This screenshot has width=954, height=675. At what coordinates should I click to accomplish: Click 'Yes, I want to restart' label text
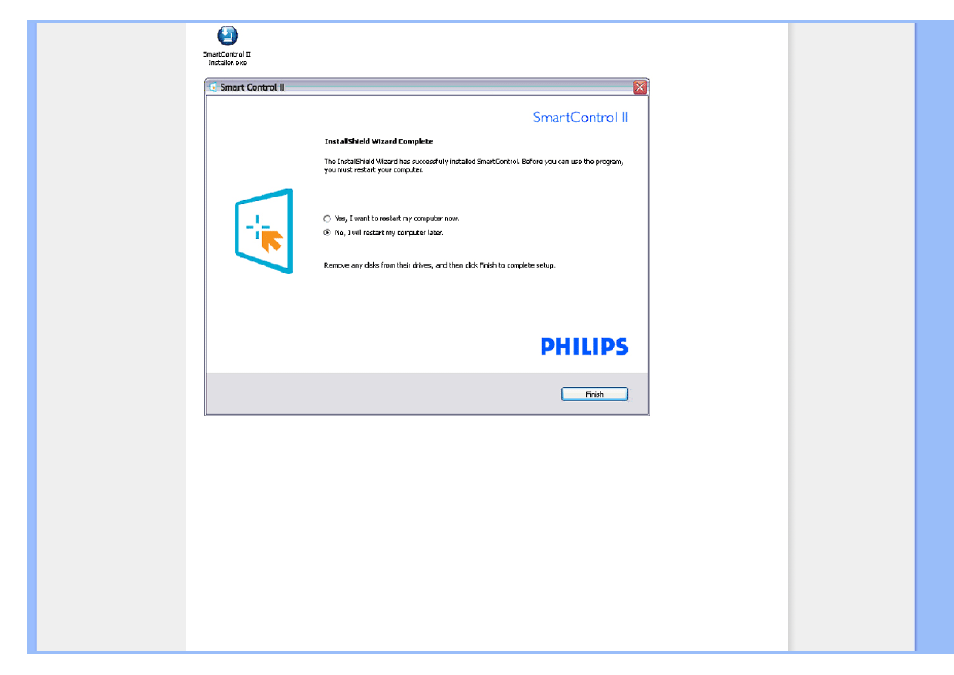[397, 219]
